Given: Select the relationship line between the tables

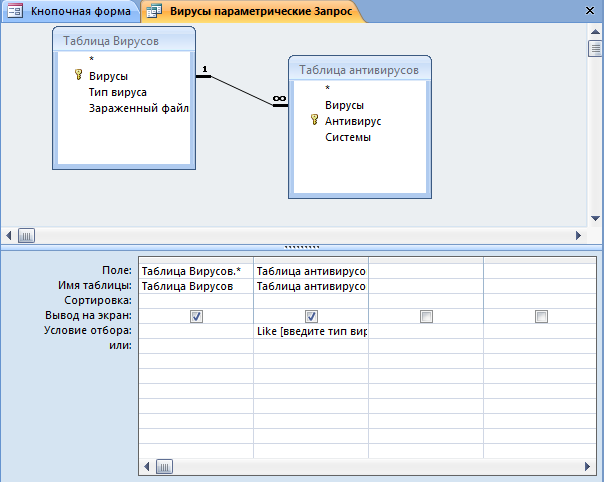Looking at the screenshot, I should tap(242, 91).
